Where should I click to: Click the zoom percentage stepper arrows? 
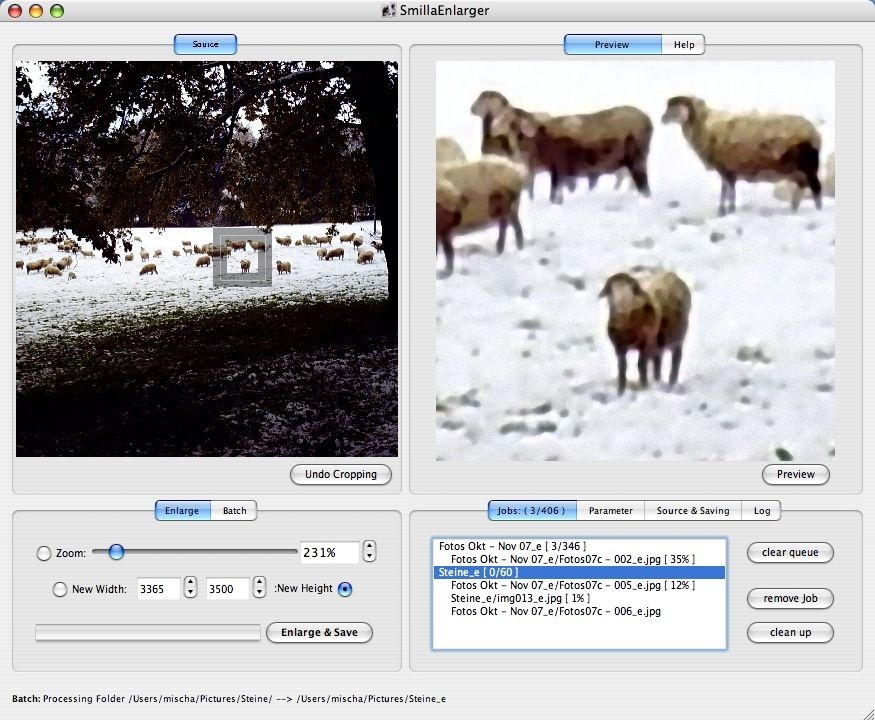(369, 552)
